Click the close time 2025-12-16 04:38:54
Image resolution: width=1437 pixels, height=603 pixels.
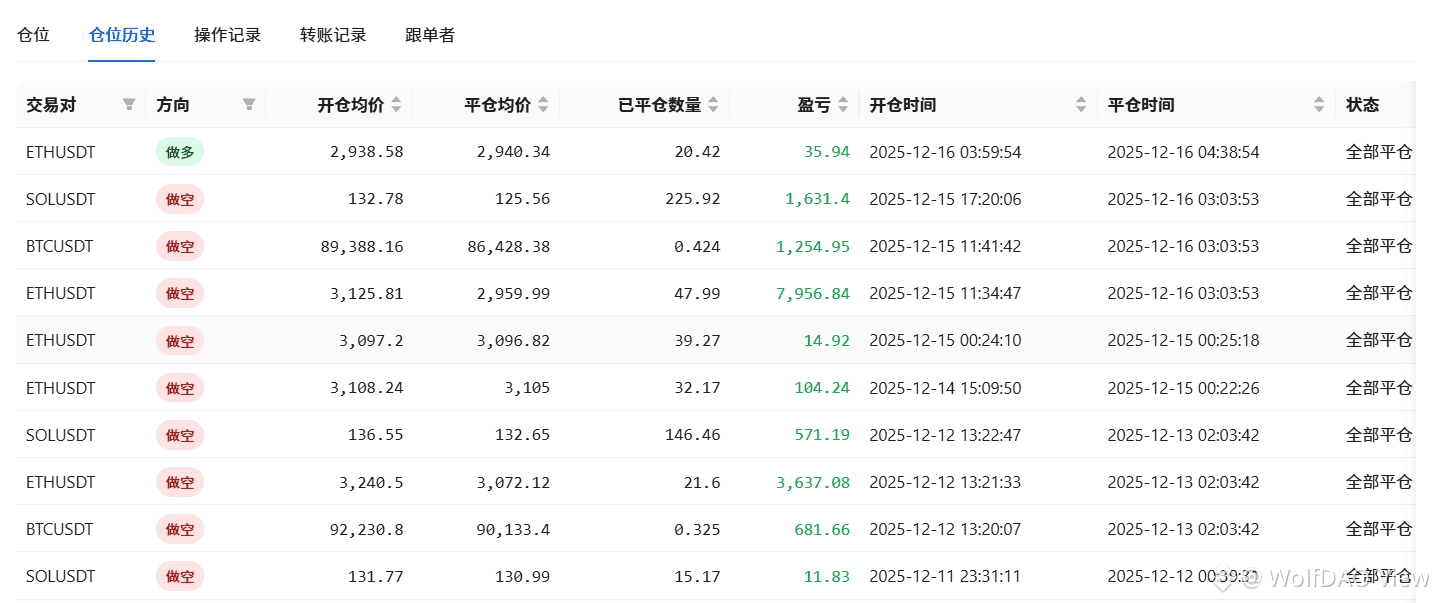(1183, 152)
